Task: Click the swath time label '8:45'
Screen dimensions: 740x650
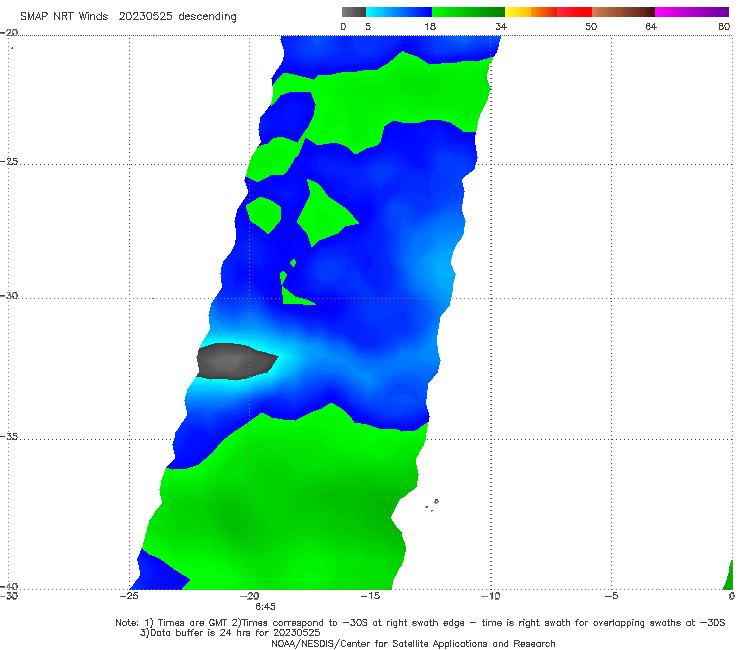Action: 265,607
